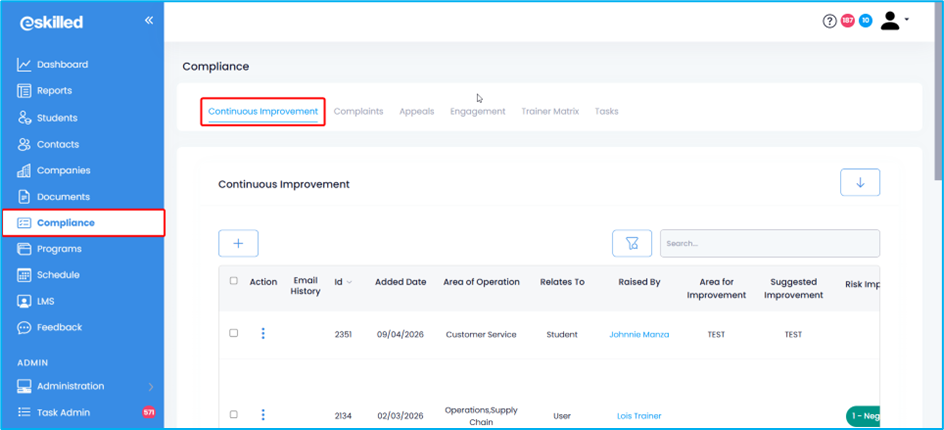Open action menu for record 2351

(263, 334)
